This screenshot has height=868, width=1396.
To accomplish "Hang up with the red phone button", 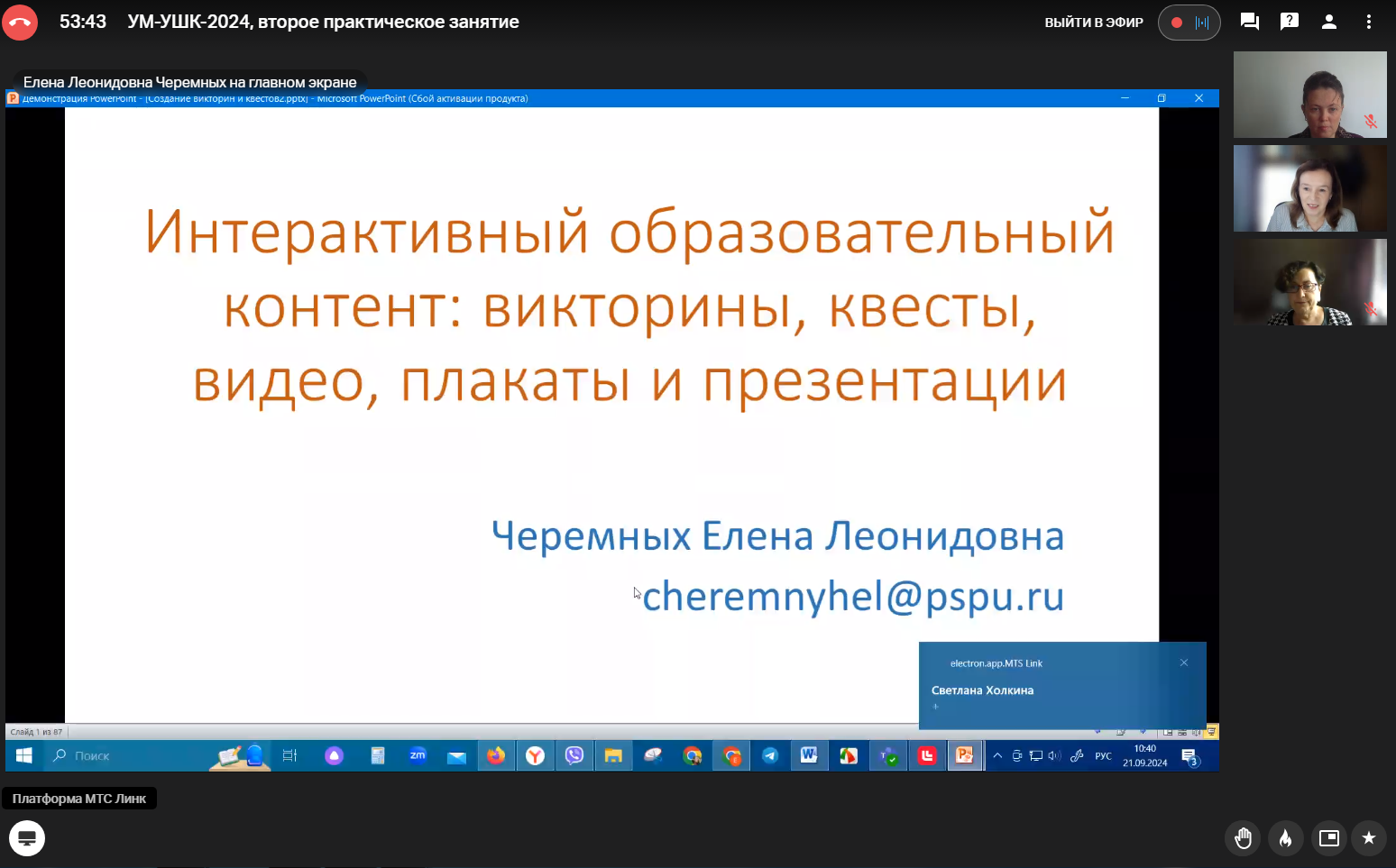I will click(20, 23).
